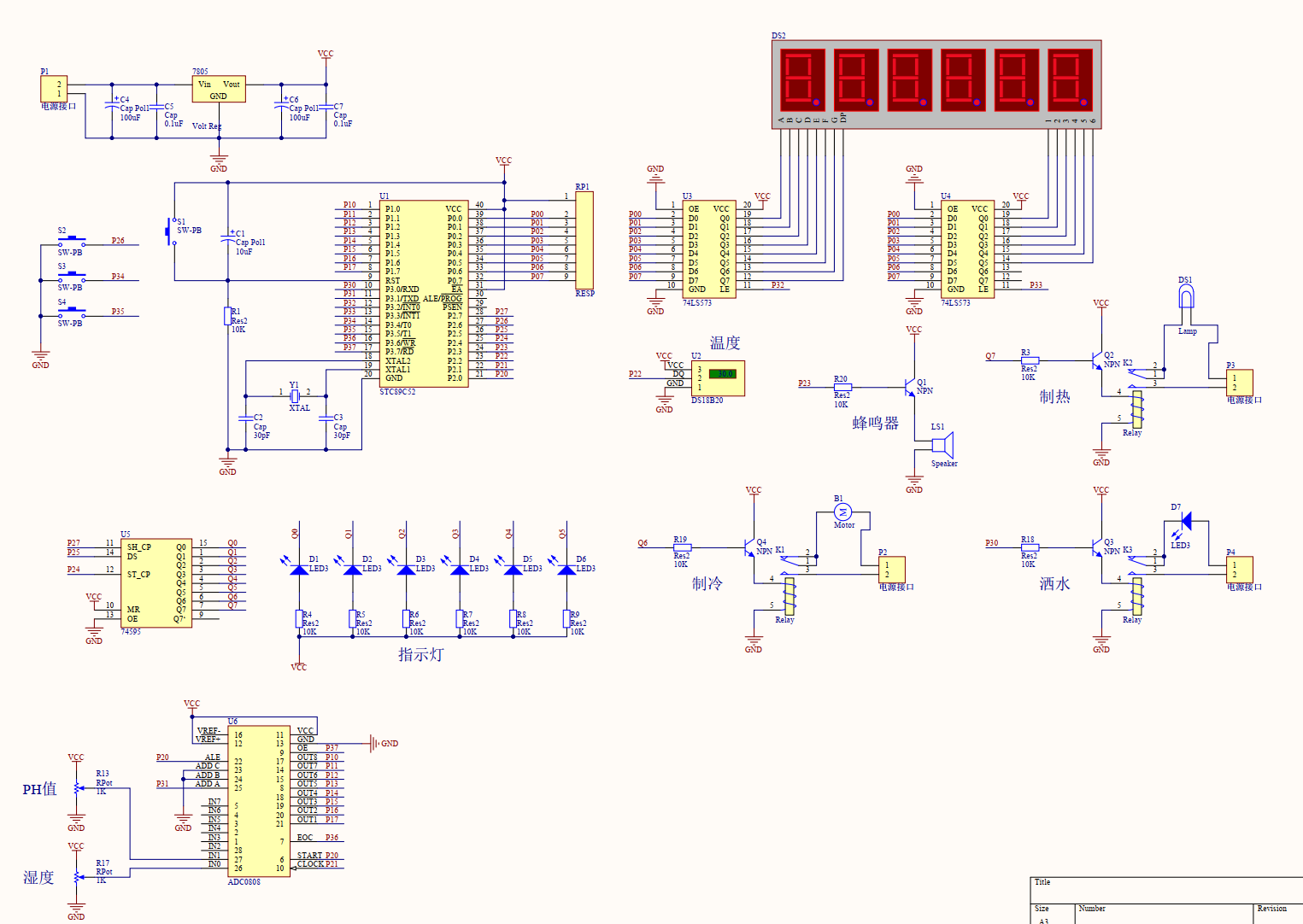The image size is (1303, 924).
Task: Select the R4 LED resistor
Action: (x=299, y=619)
